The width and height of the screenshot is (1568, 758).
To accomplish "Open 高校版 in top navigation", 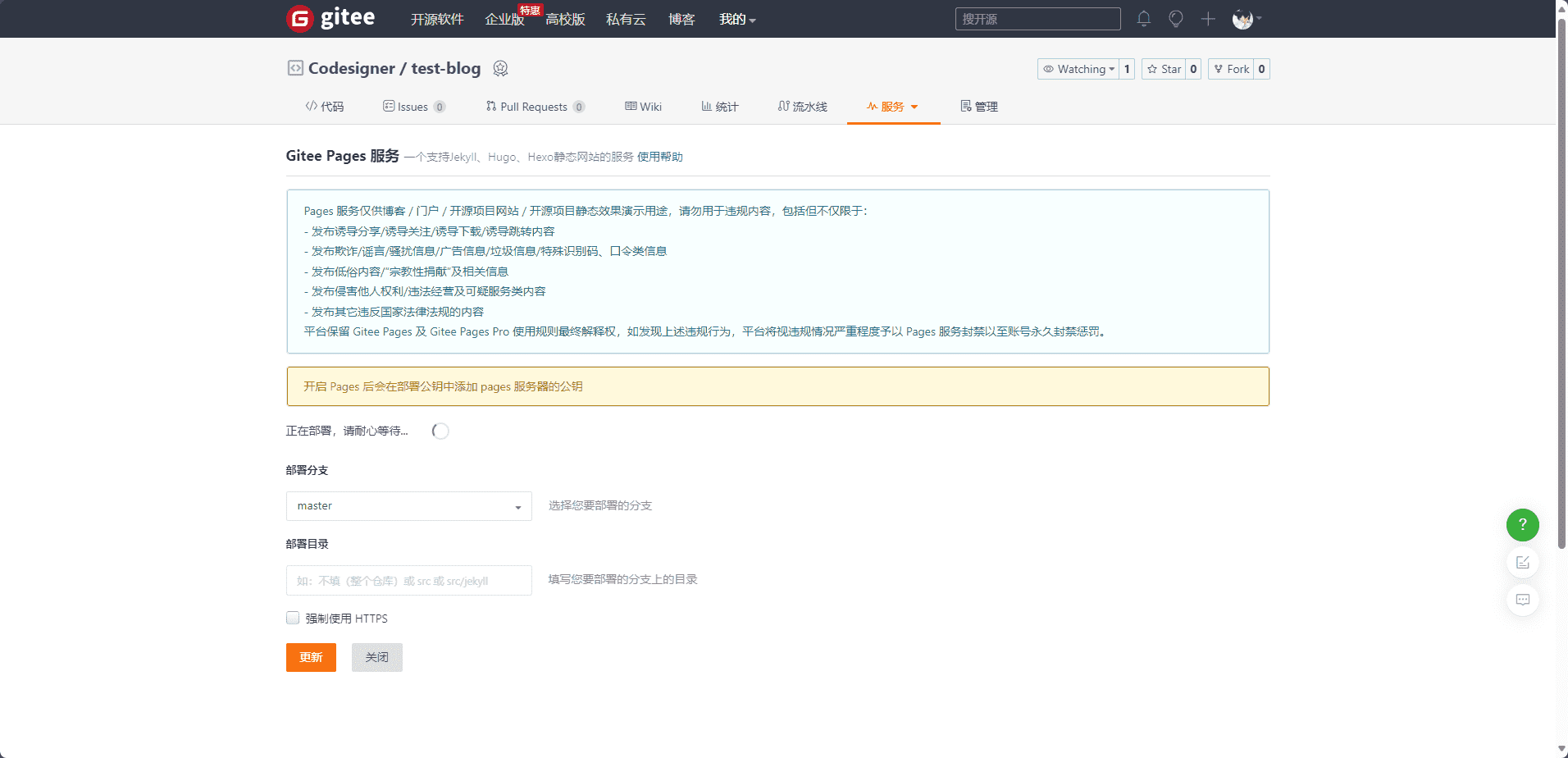I will pos(565,19).
